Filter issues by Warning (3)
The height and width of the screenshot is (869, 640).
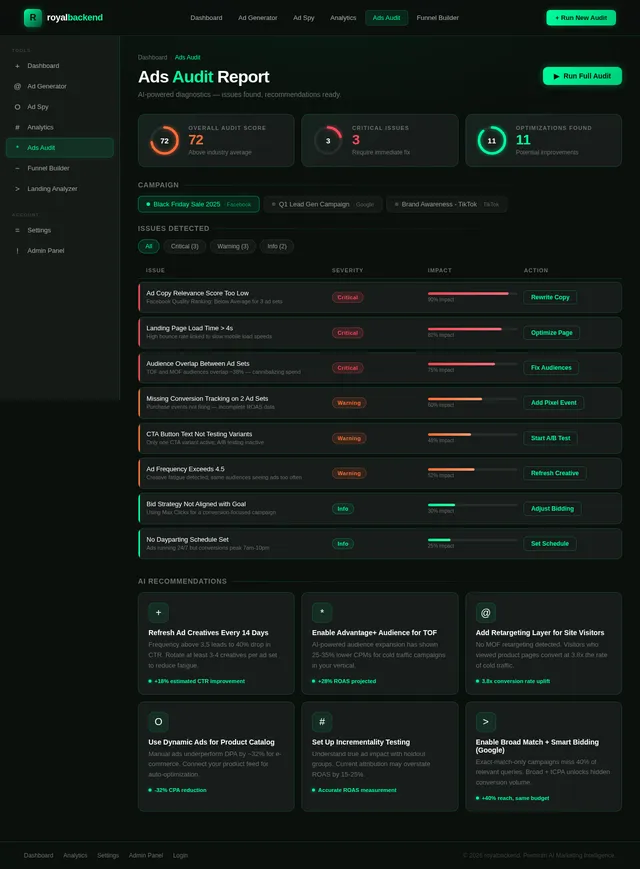pos(233,246)
